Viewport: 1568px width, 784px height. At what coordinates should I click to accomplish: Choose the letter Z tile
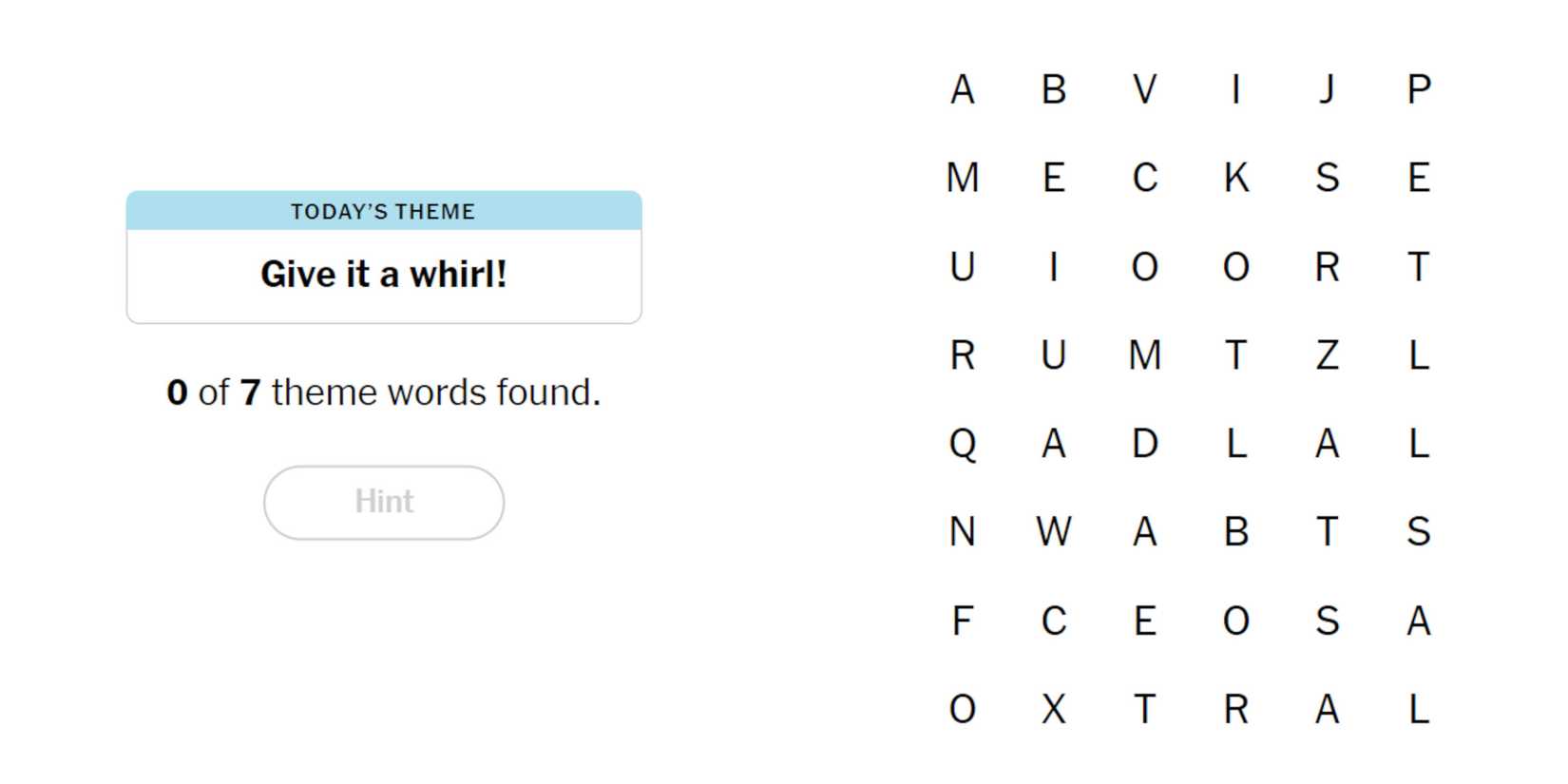pyautogui.click(x=1327, y=355)
